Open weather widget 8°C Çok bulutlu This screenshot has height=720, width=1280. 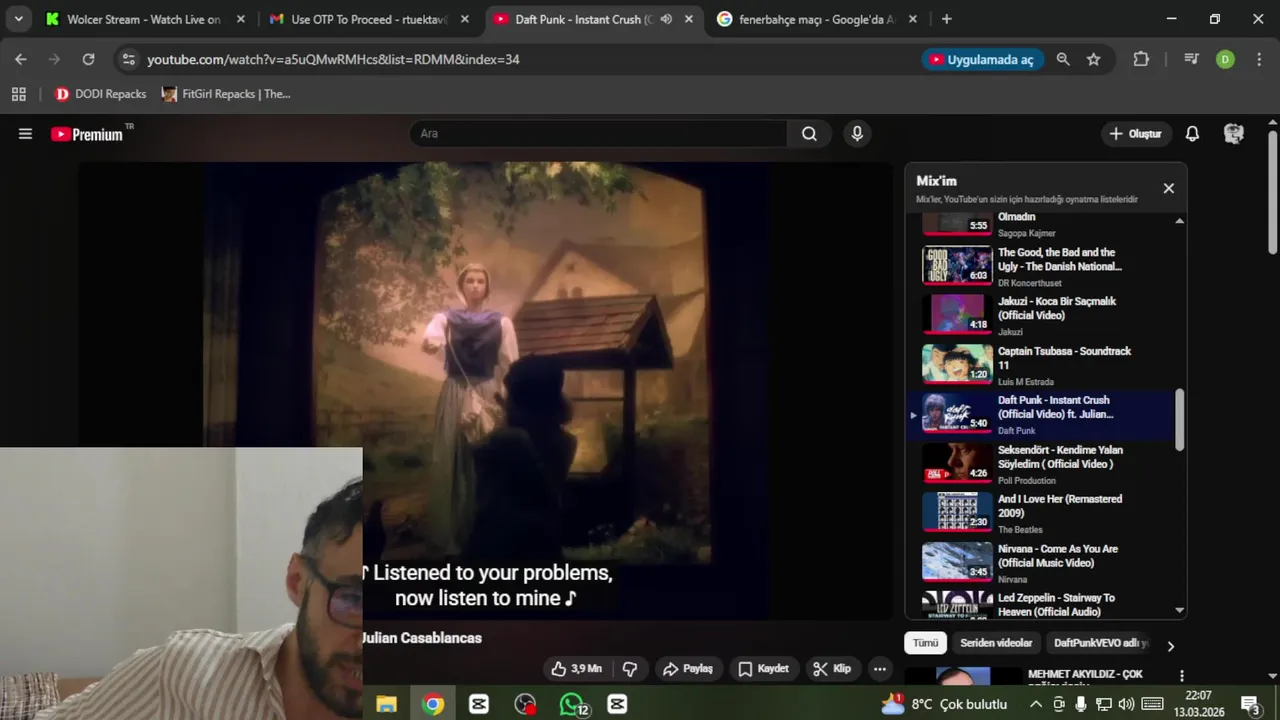[x=944, y=704]
